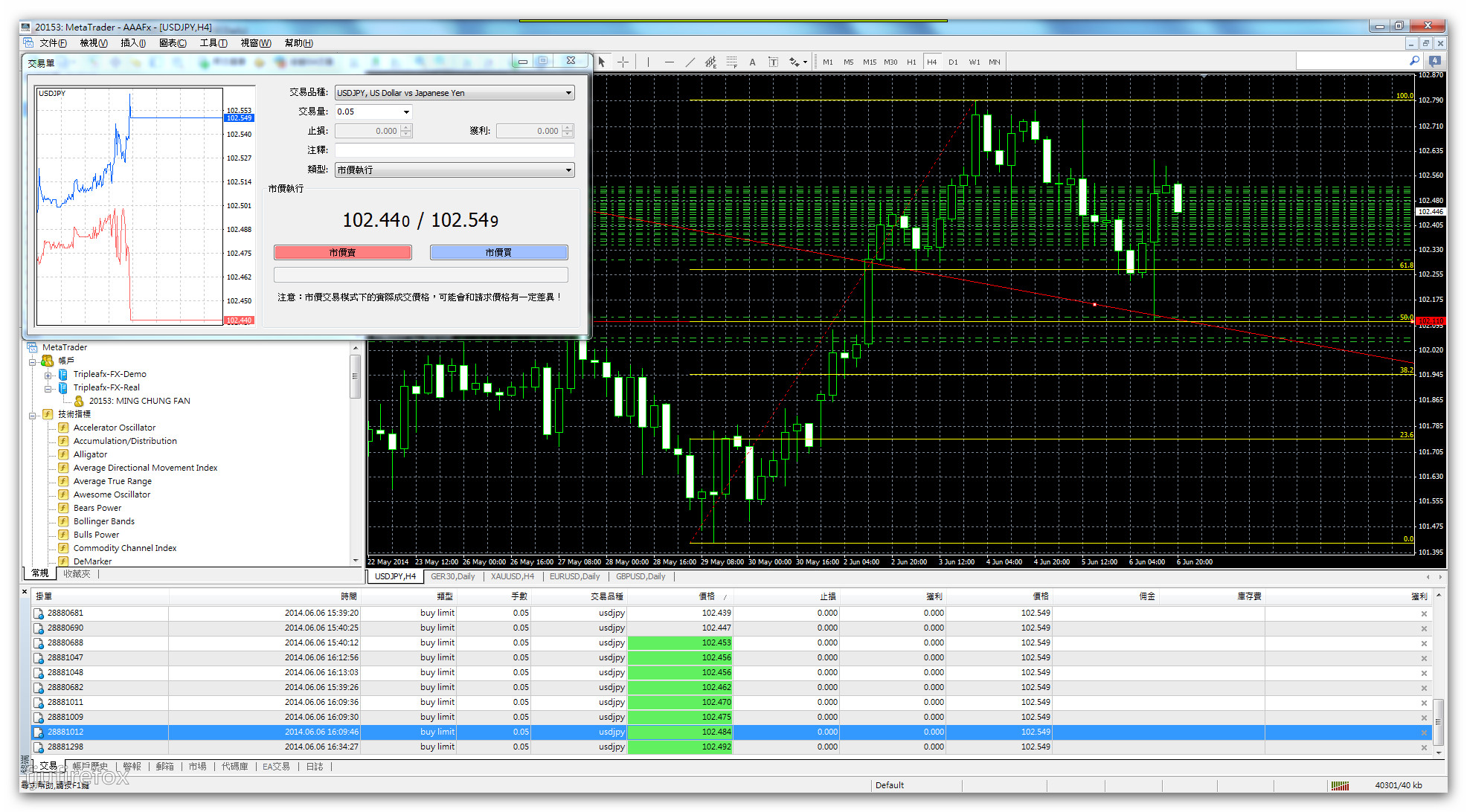1467x812 pixels.
Task: Open the 收藏夾 favorites tab in Navigator
Action: point(77,574)
